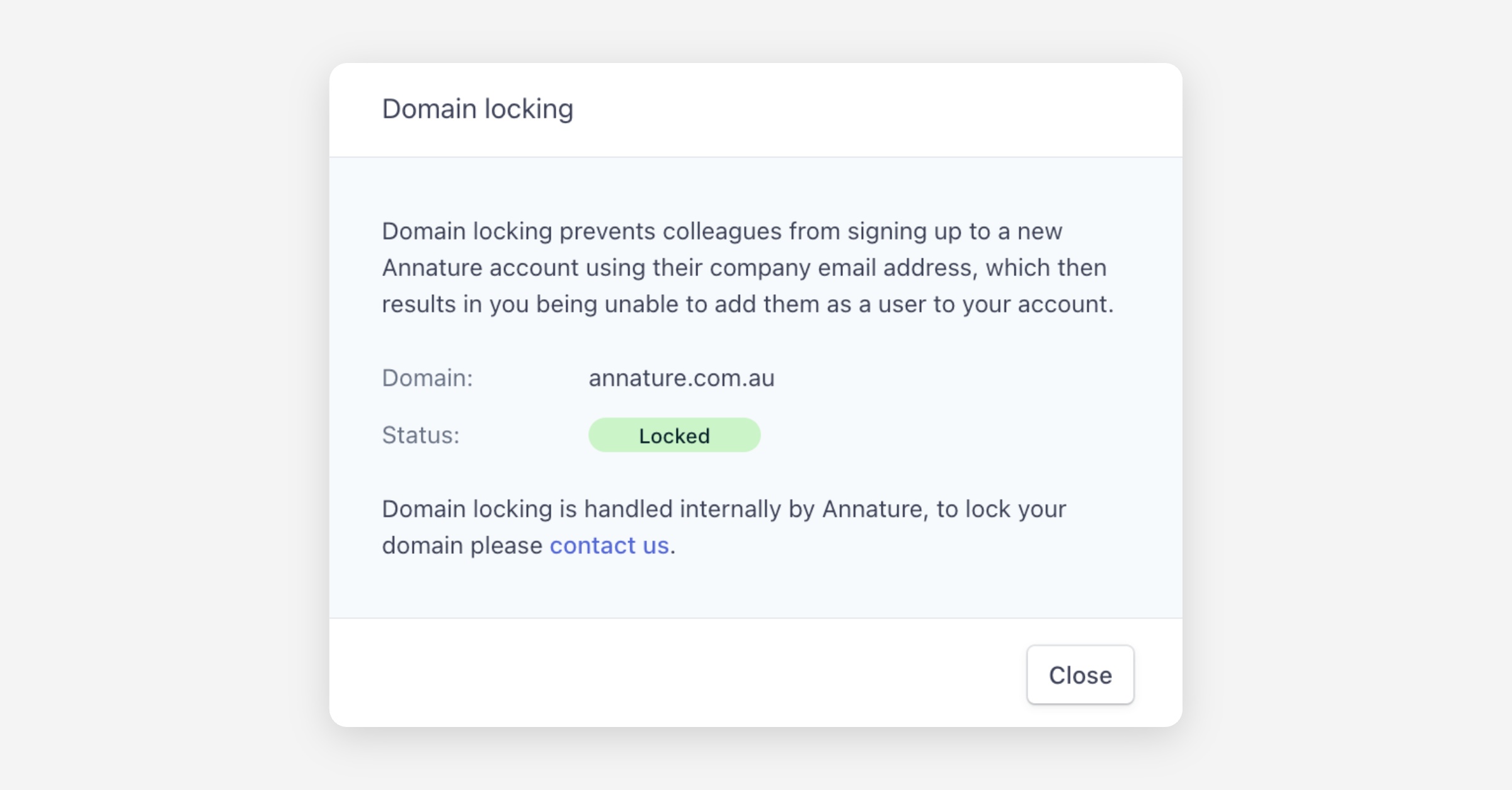Open the contact us link
The image size is (1512, 790).
pyautogui.click(x=609, y=546)
